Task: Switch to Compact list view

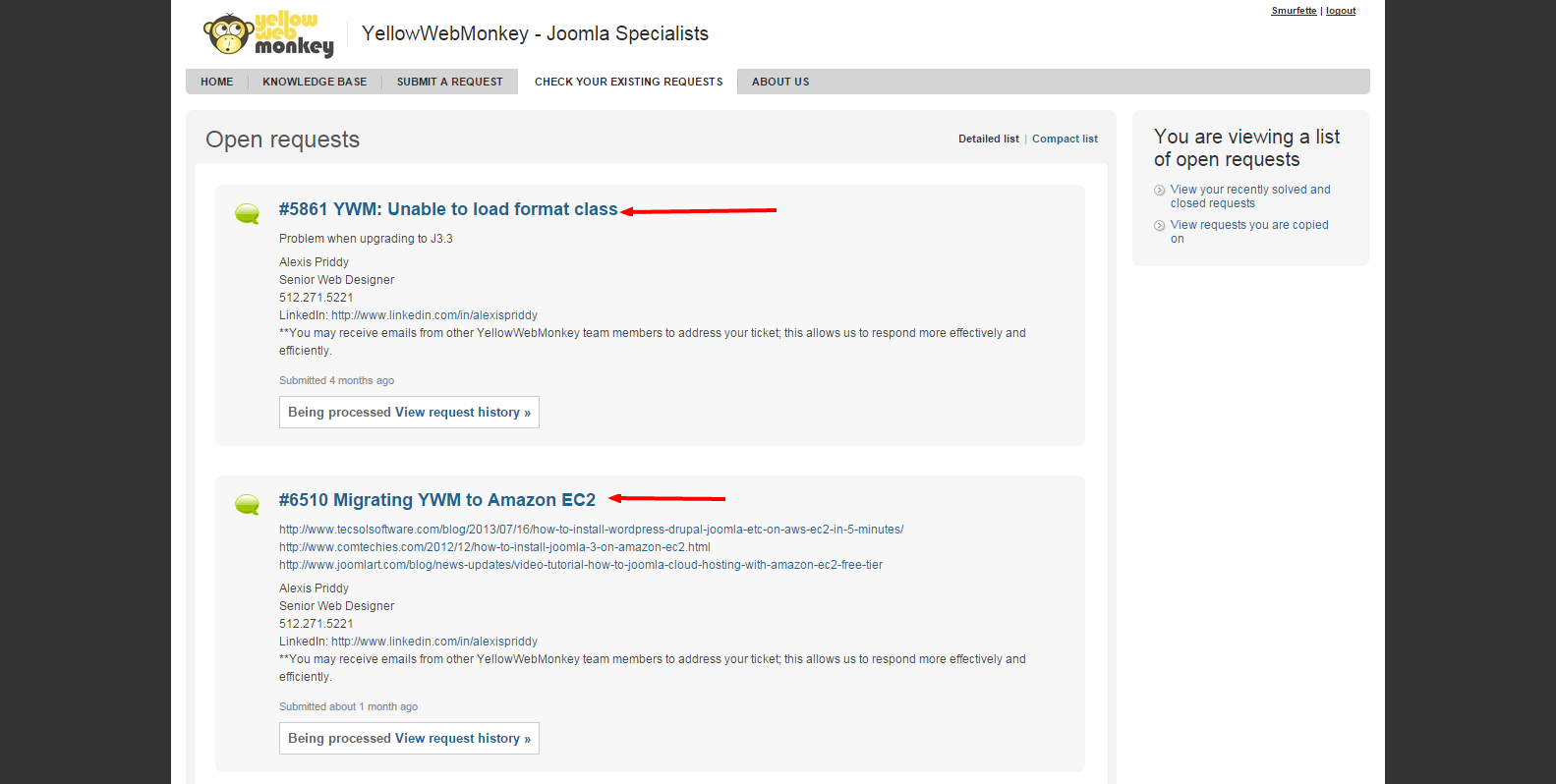Action: pyautogui.click(x=1065, y=139)
